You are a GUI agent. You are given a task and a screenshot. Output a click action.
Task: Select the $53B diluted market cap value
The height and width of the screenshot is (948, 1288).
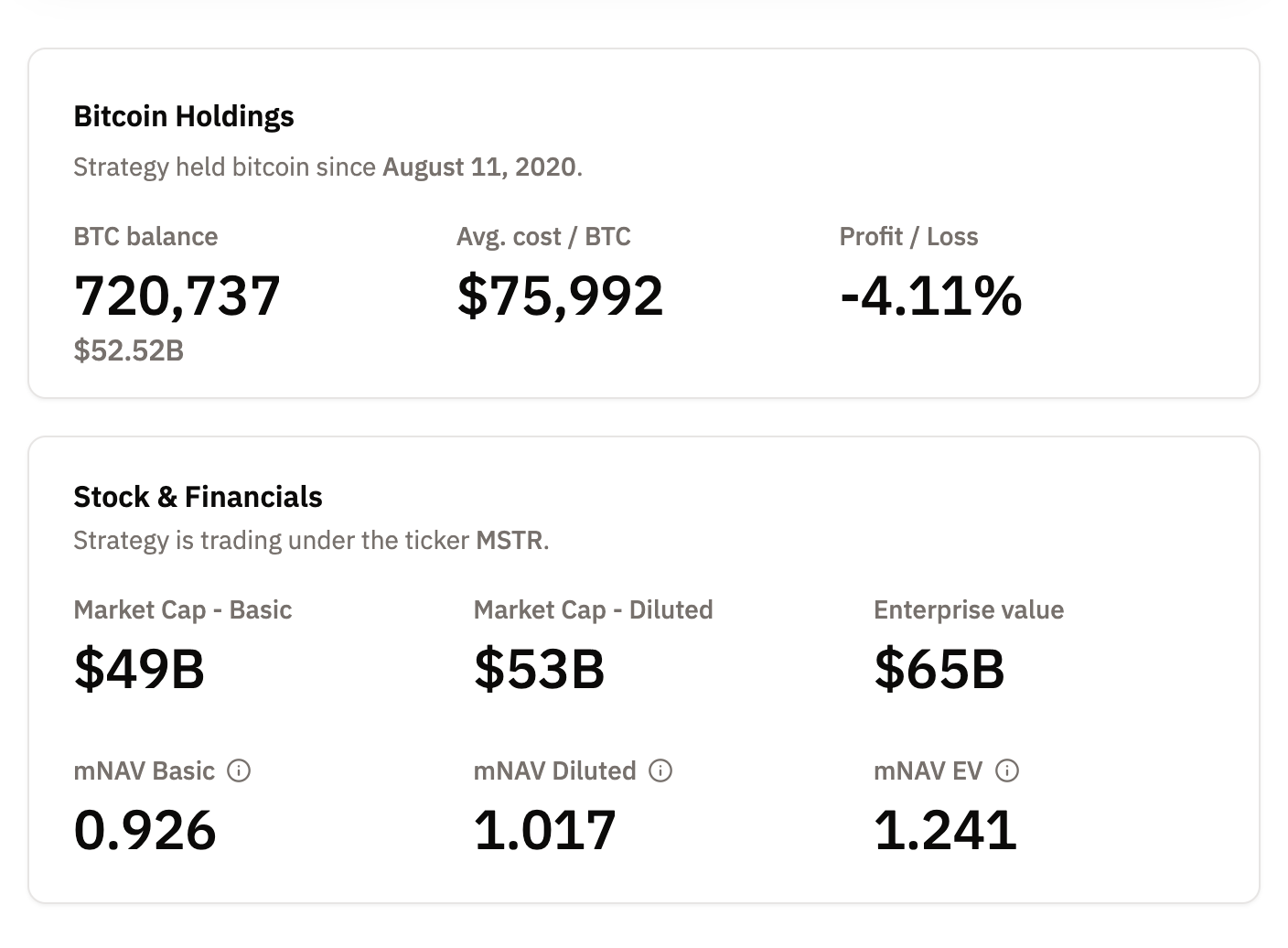coord(539,670)
